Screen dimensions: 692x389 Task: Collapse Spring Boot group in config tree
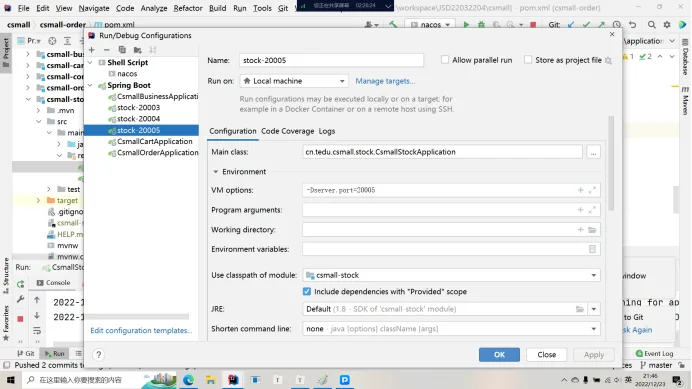tap(90, 85)
